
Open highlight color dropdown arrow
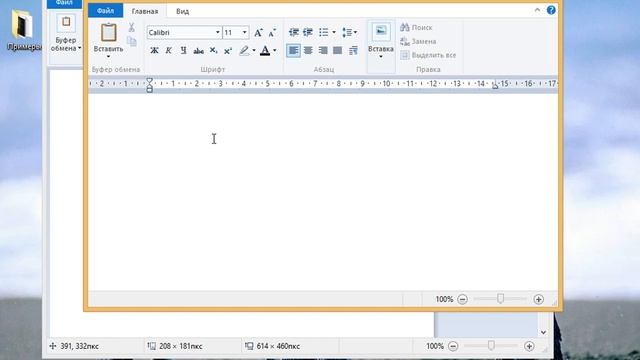(254, 51)
